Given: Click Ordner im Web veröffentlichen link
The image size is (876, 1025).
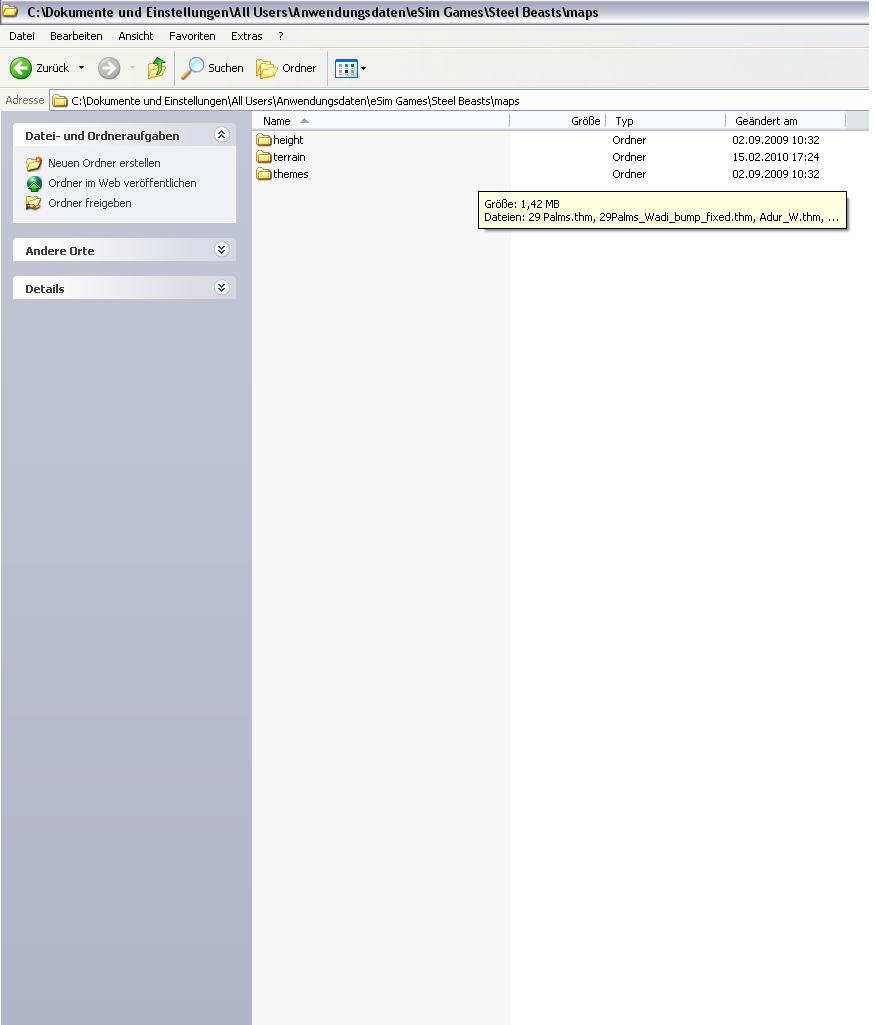Looking at the screenshot, I should pyautogui.click(x=122, y=183).
